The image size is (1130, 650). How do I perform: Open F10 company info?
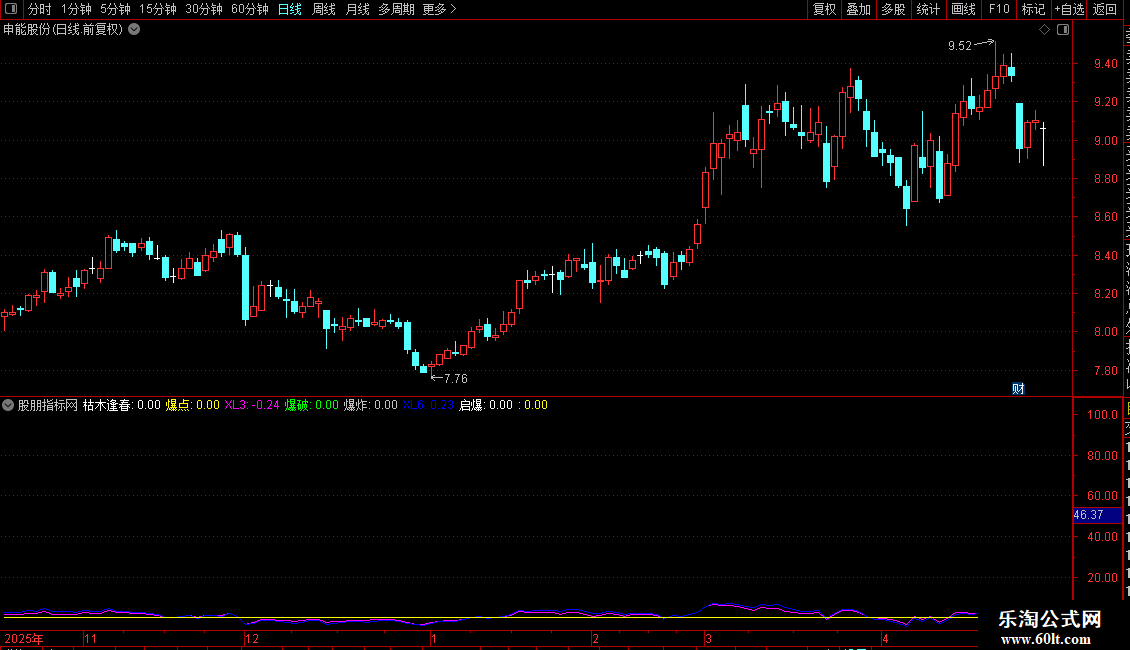pyautogui.click(x=999, y=9)
